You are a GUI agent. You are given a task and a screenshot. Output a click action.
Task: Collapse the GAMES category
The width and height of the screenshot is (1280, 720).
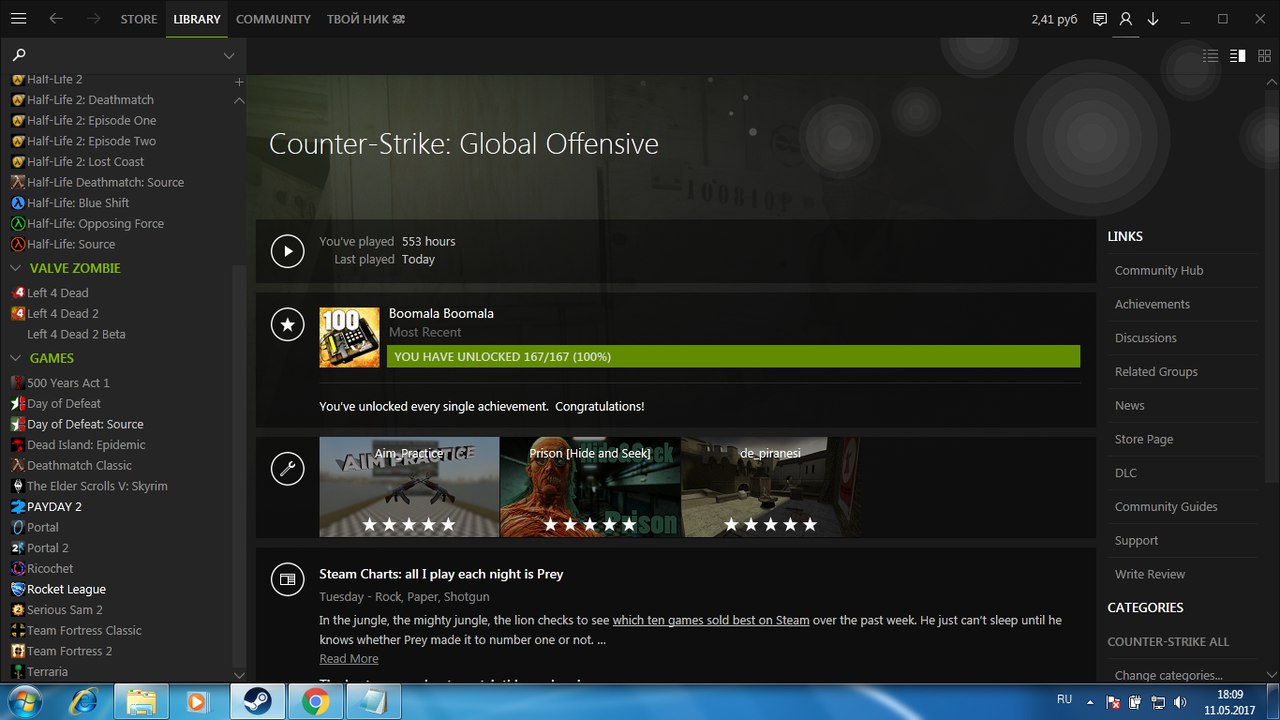pos(16,358)
